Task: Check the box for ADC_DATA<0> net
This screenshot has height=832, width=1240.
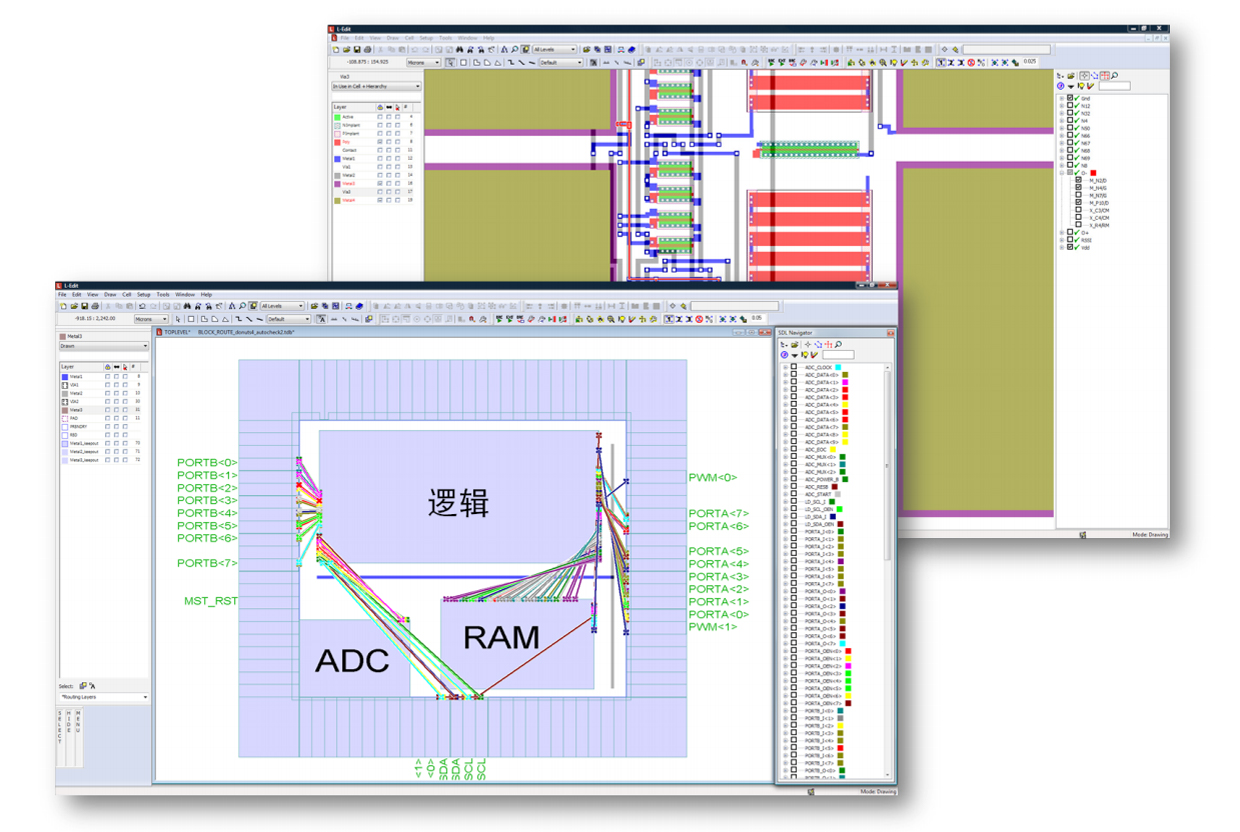Action: tap(794, 375)
